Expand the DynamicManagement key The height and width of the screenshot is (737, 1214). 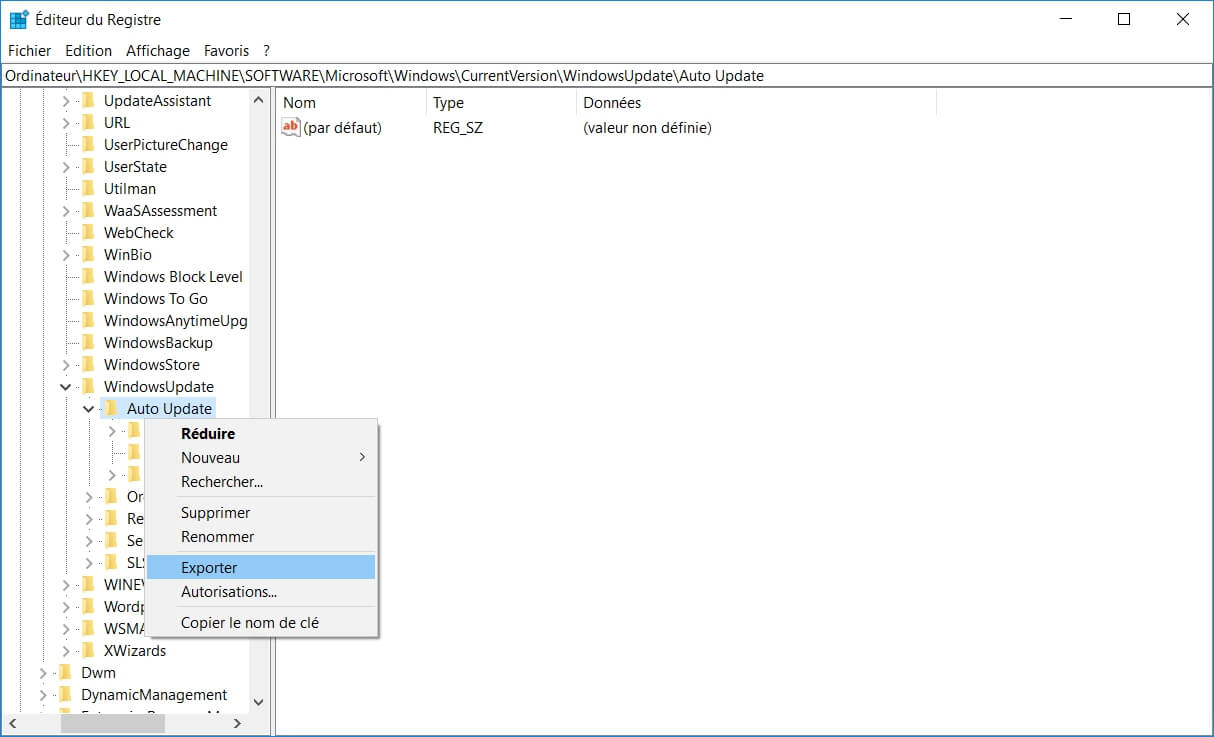click(x=44, y=694)
